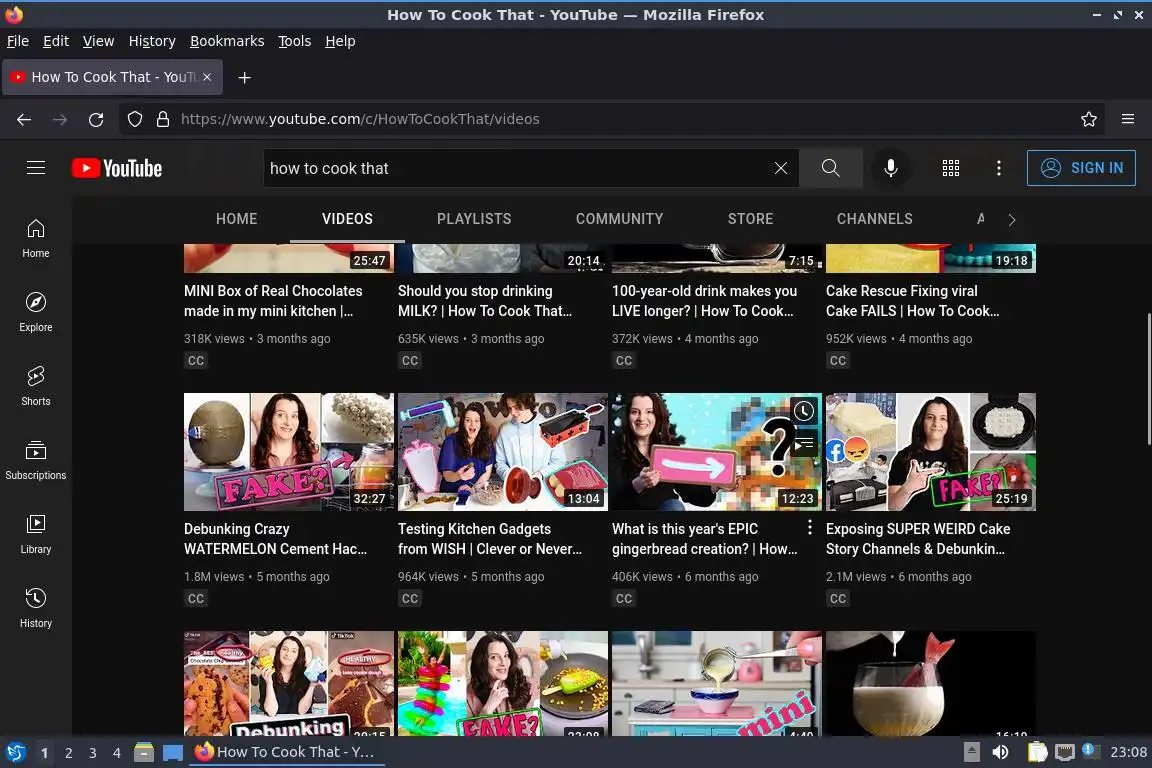Close the How To Cook That tab
This screenshot has width=1152, height=768.
207,77
